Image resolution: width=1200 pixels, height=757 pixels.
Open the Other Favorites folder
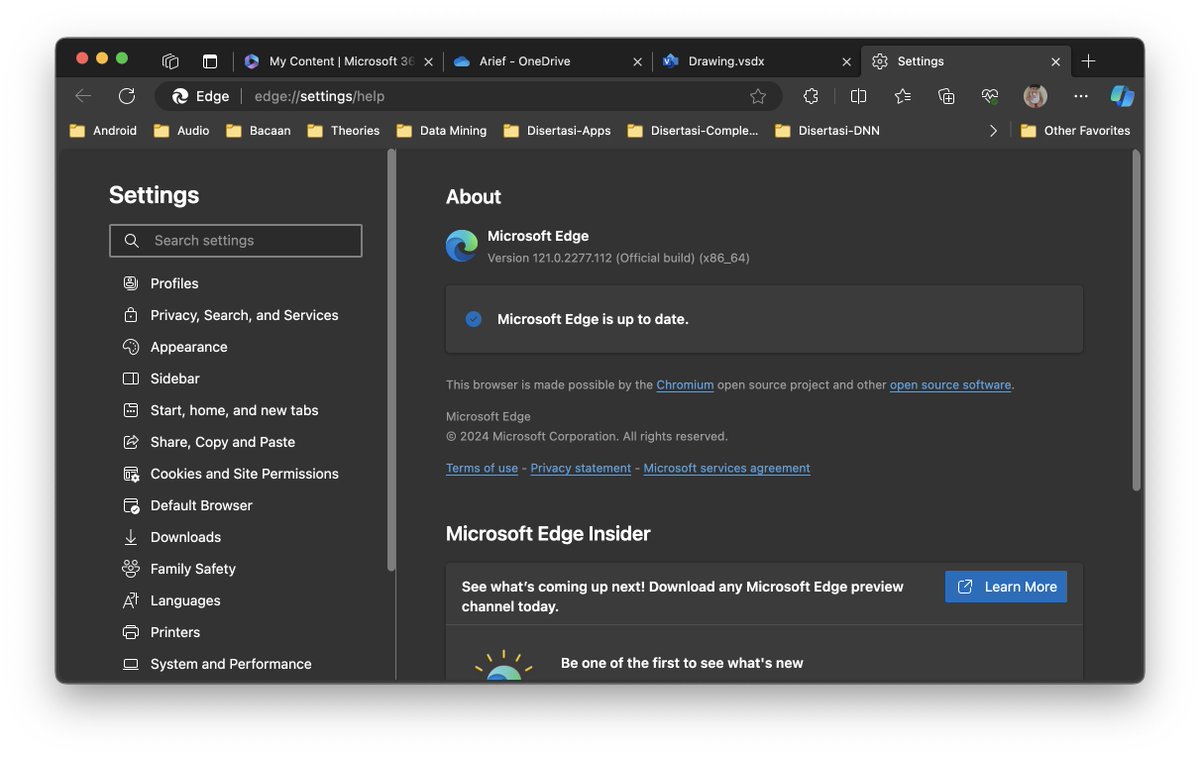tap(1075, 130)
